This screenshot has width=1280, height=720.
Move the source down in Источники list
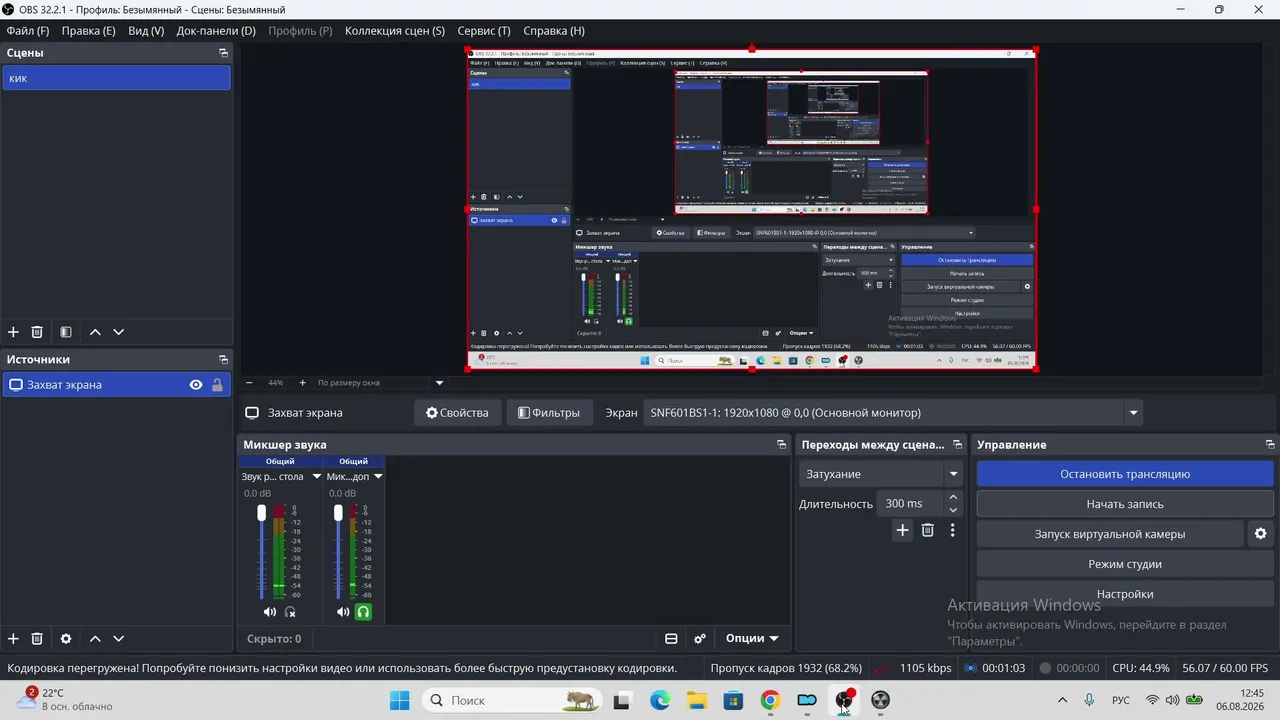click(119, 638)
